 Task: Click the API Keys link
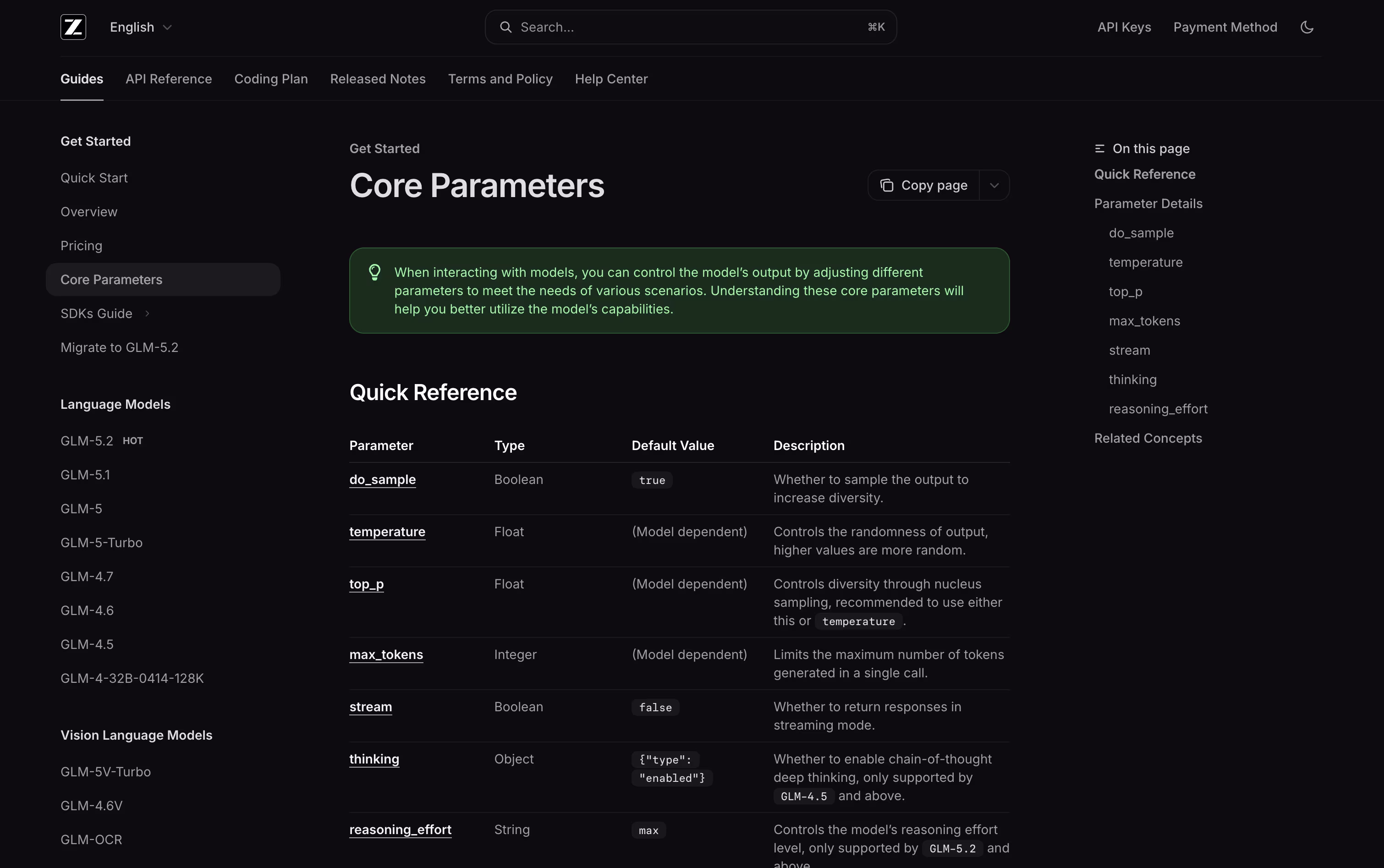1124,27
